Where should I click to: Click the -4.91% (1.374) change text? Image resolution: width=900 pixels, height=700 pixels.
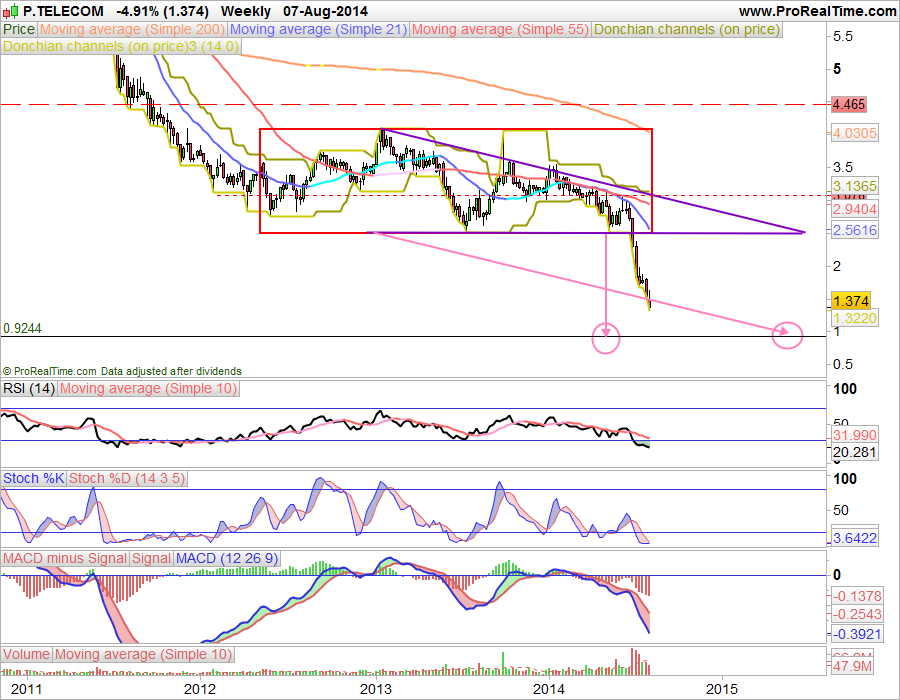tap(162, 11)
